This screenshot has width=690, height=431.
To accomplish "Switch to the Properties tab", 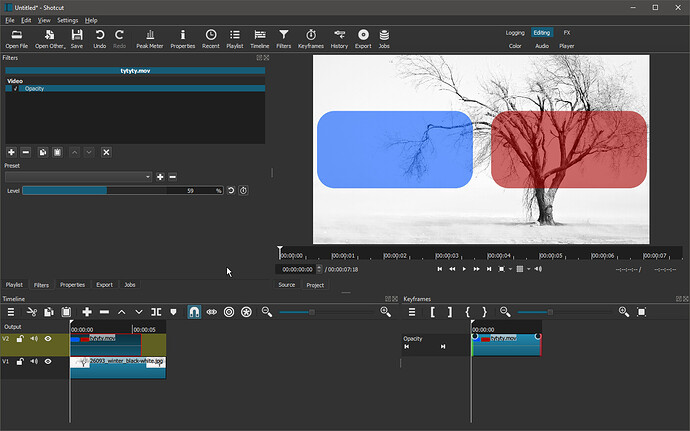I will [x=72, y=285].
